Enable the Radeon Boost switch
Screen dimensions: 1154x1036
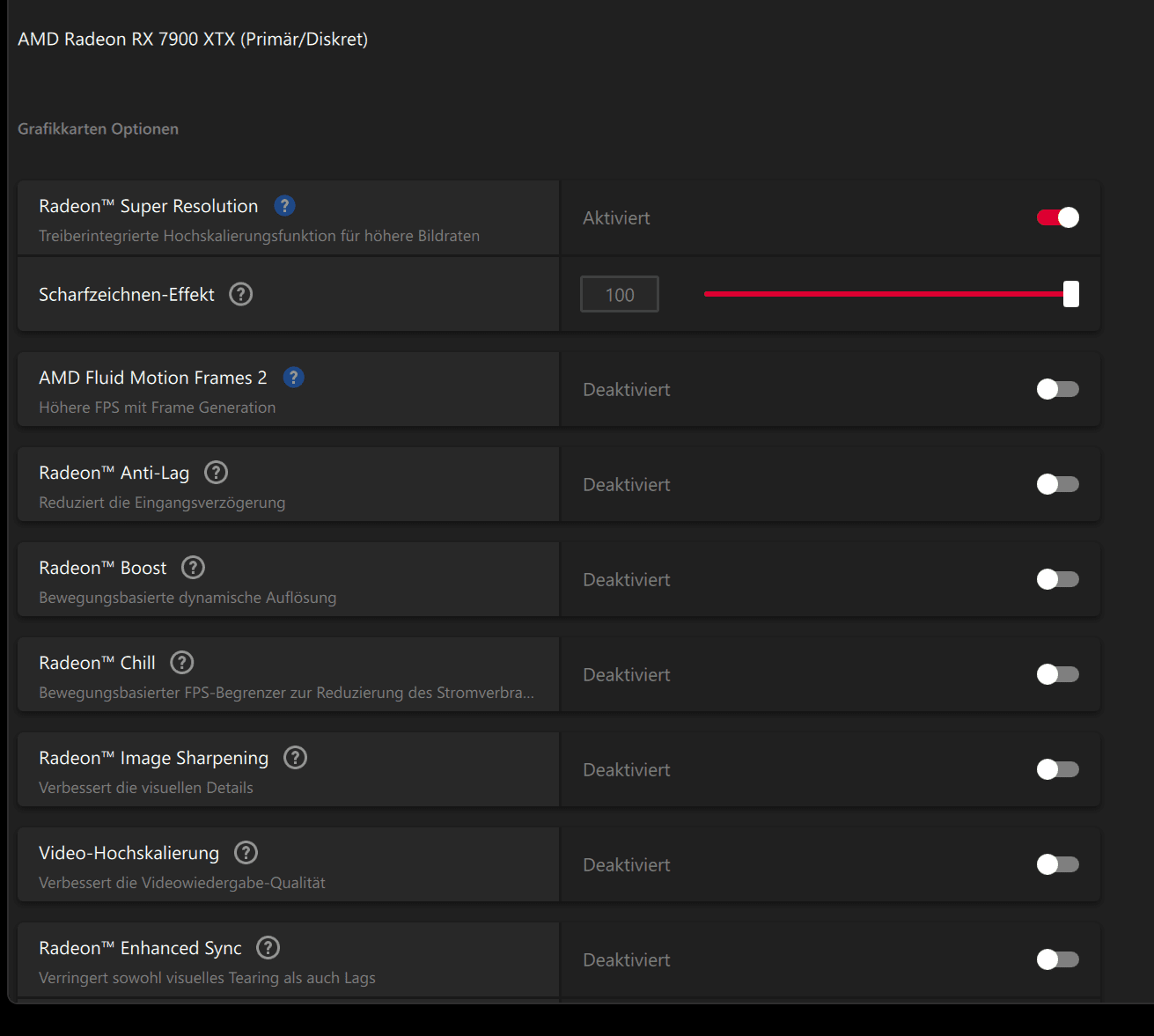1058,579
